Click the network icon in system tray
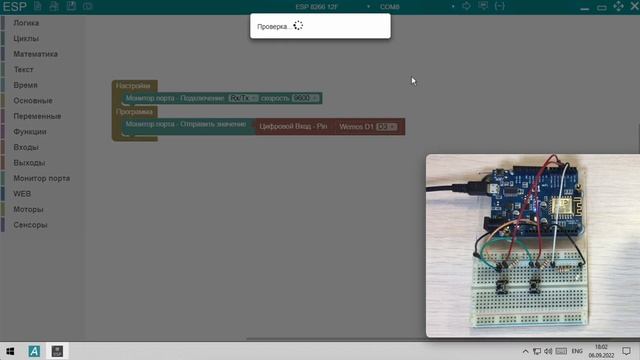Viewport: 640px width, 360px height. click(537, 351)
